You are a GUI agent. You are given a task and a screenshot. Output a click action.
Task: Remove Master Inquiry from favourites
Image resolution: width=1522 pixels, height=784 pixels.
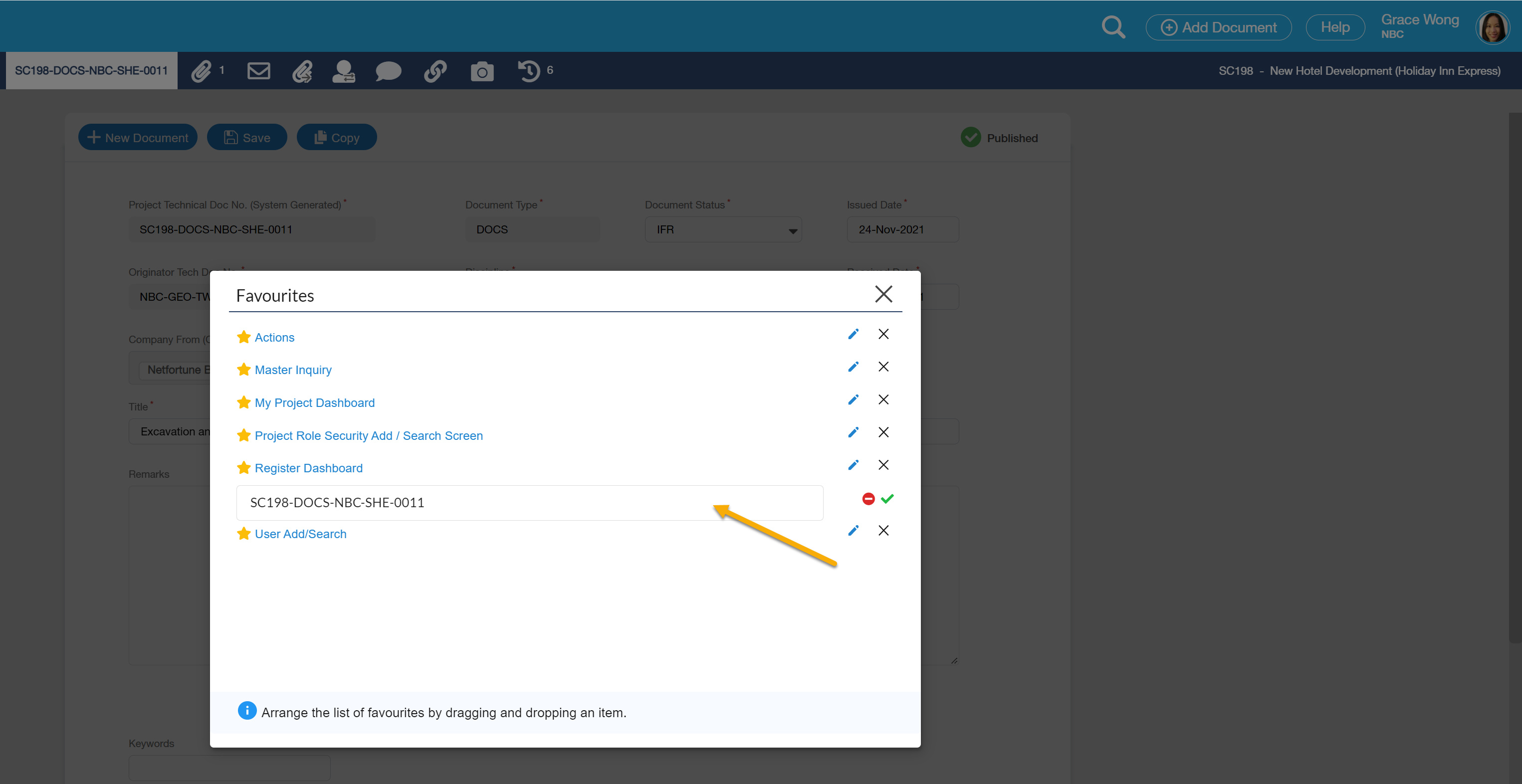pyautogui.click(x=883, y=367)
